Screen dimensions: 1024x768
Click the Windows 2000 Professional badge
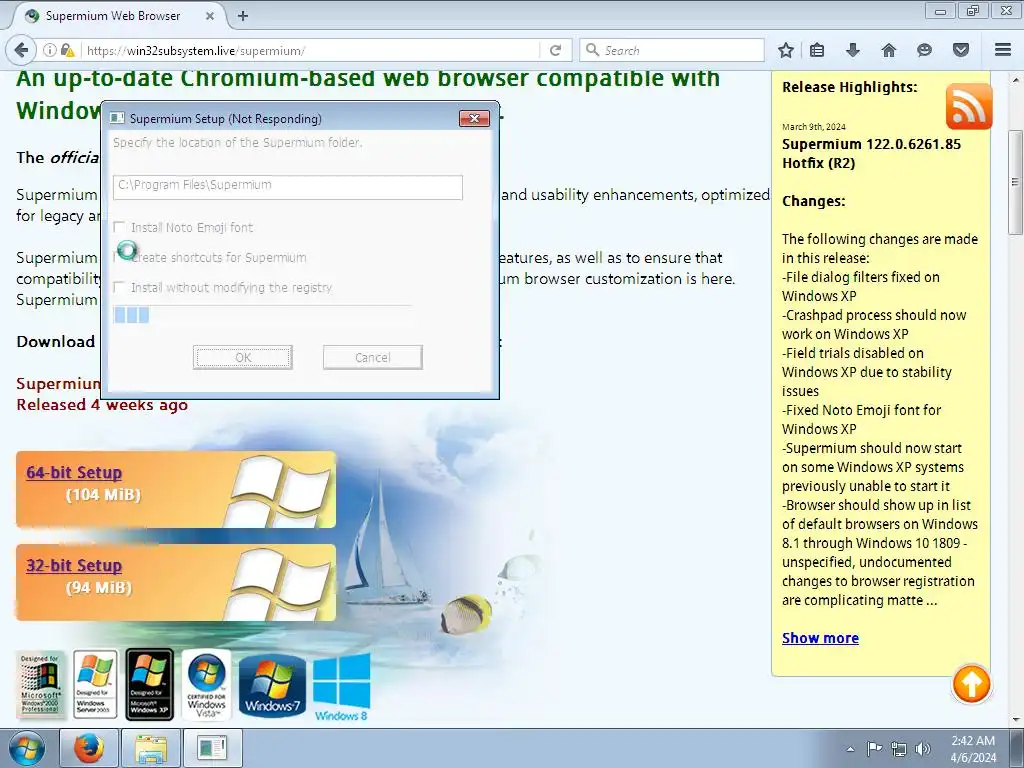point(40,684)
